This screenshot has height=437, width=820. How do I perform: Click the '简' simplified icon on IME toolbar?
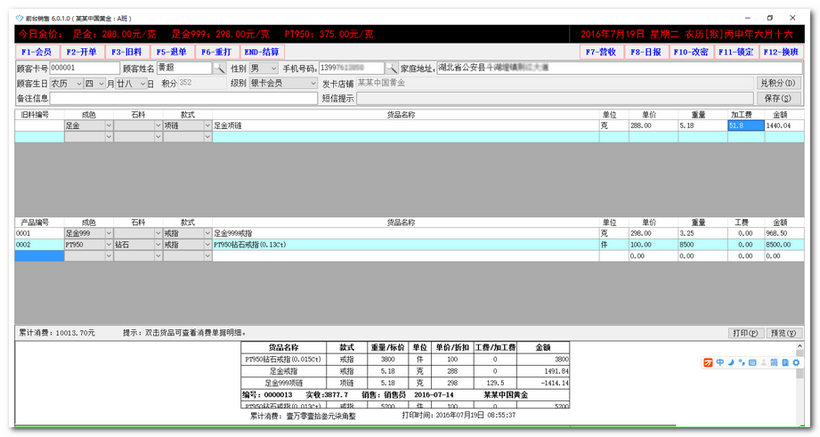pyautogui.click(x=774, y=362)
